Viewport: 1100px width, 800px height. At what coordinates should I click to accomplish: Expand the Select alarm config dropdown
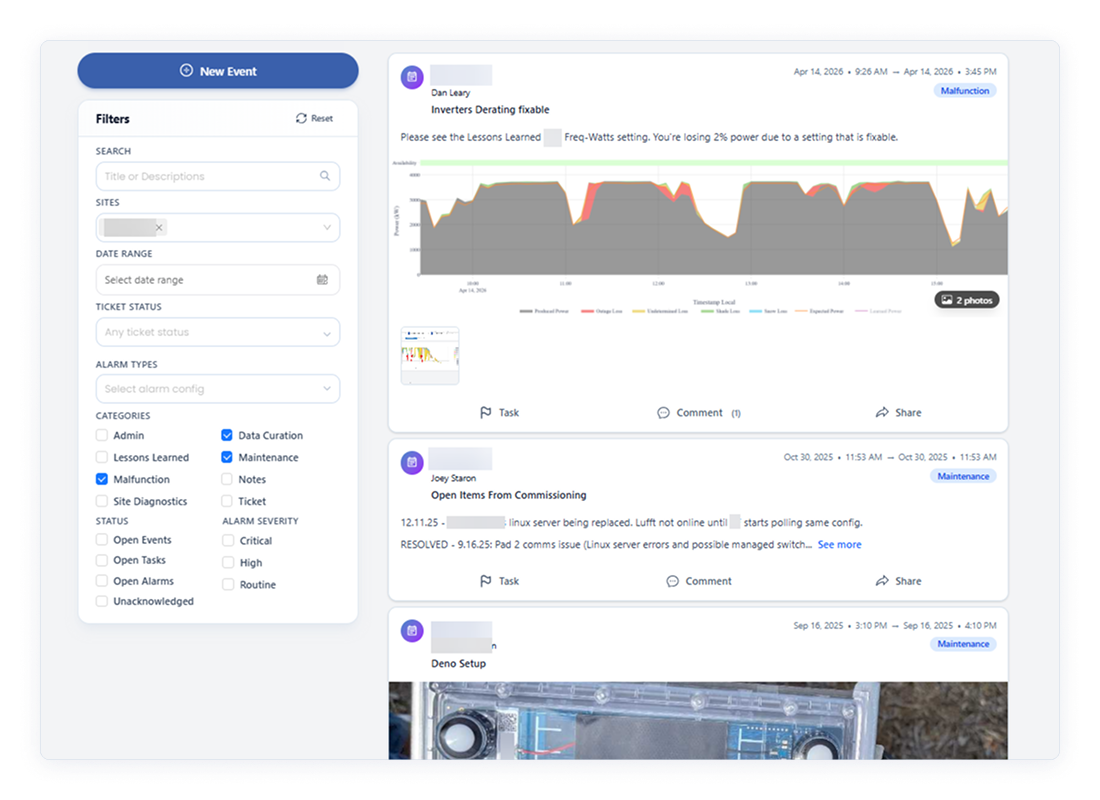(218, 388)
